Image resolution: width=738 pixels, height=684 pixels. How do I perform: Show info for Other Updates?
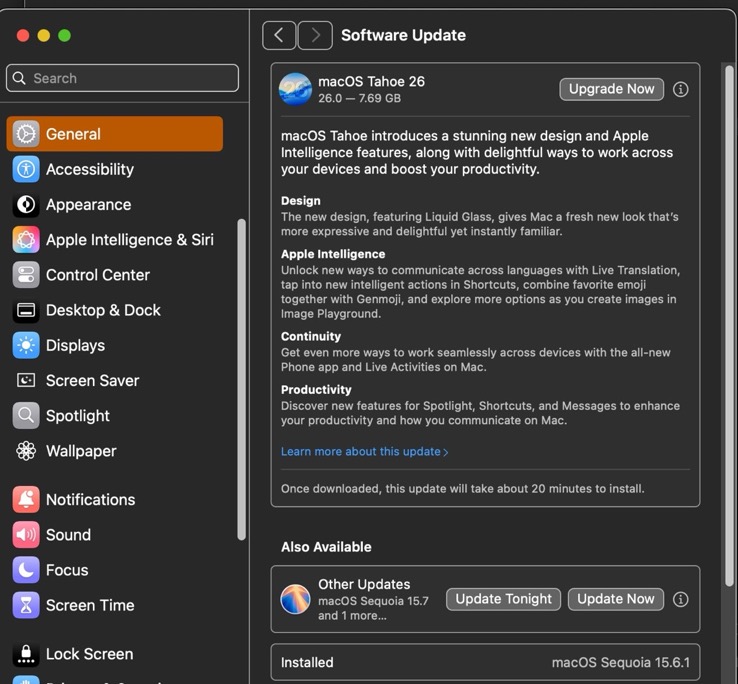tap(680, 599)
